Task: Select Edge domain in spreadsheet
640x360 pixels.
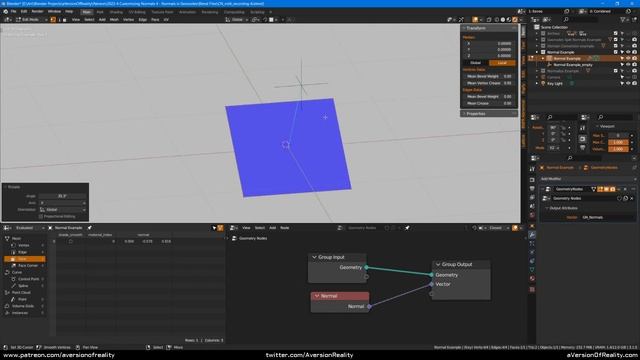Action: 23,252
